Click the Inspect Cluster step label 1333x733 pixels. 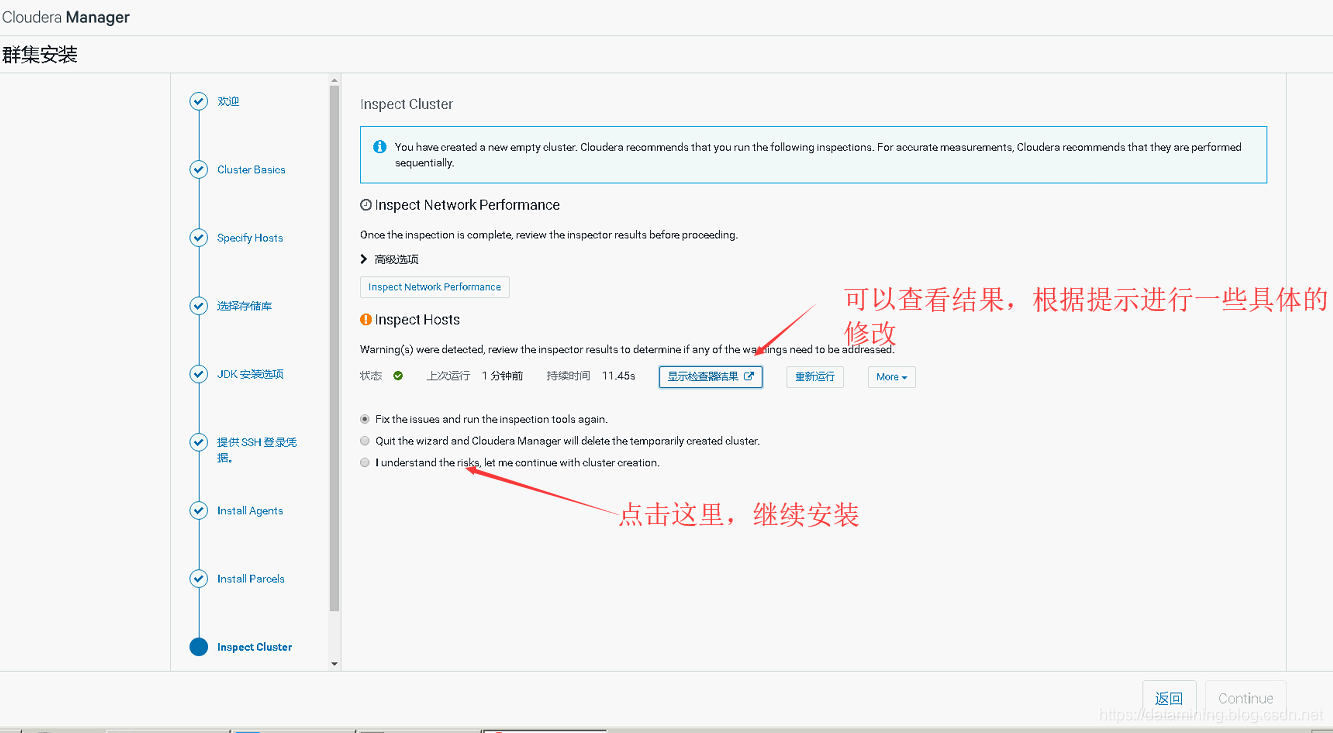coord(255,647)
